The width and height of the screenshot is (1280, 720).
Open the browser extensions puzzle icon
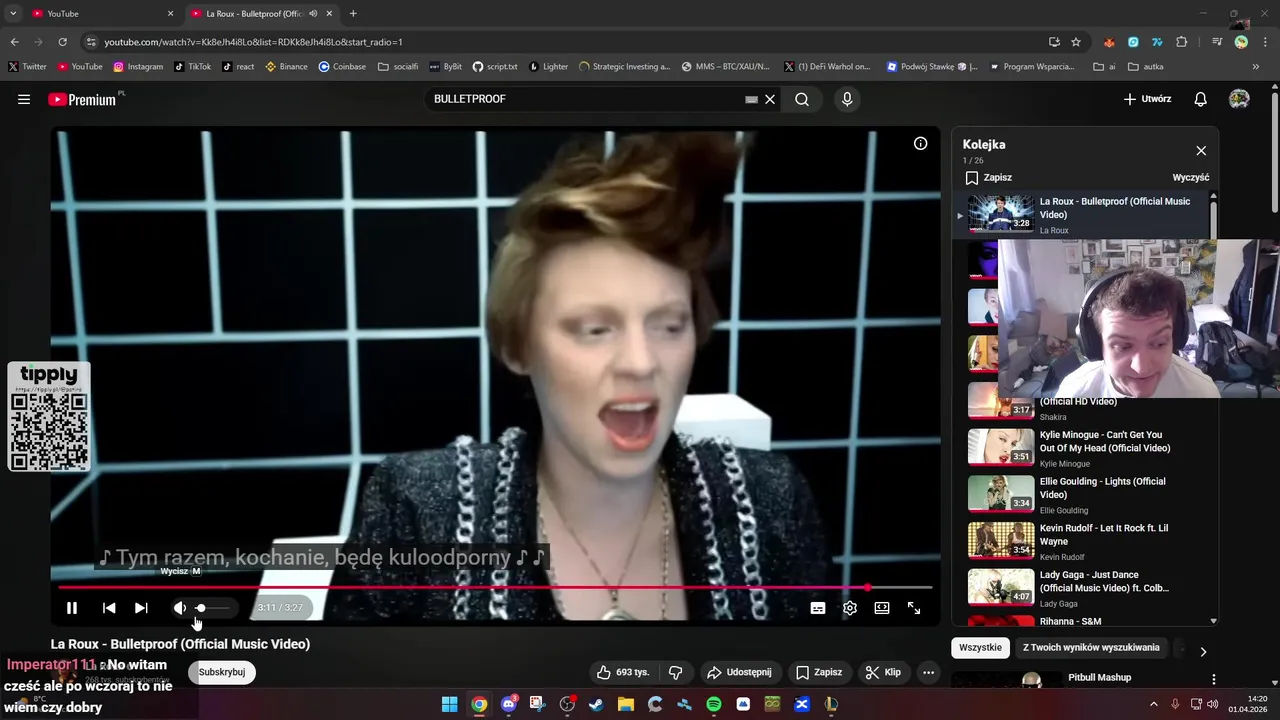(x=1182, y=42)
